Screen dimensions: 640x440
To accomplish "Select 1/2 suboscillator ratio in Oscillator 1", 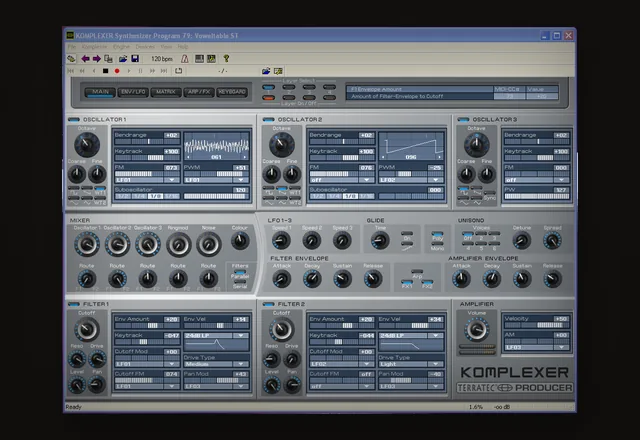I will (122, 196).
